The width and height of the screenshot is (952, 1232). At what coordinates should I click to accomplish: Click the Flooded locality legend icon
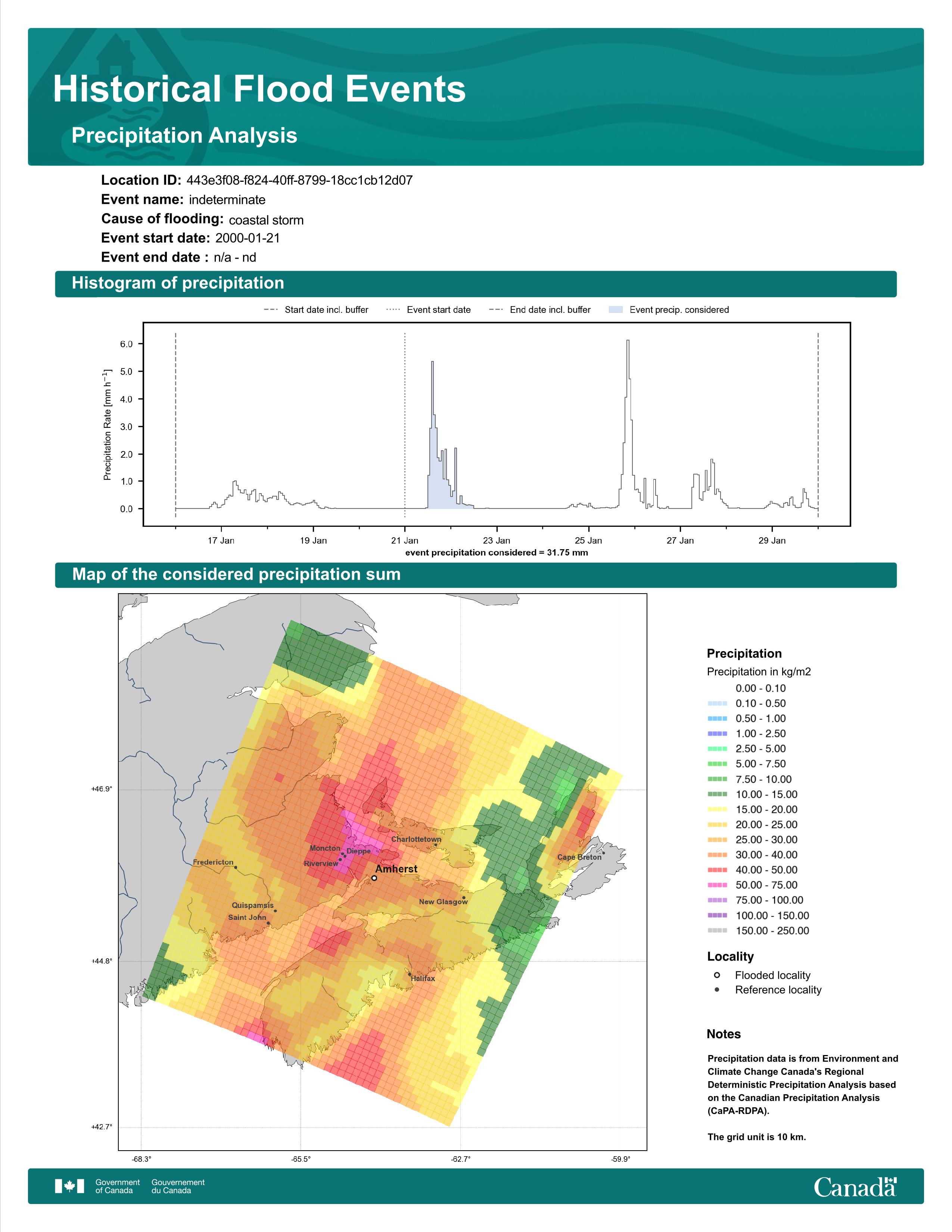pyautogui.click(x=717, y=975)
